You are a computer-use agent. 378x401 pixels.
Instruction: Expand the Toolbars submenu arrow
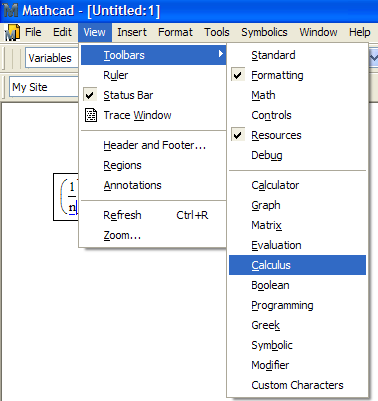pos(220,54)
